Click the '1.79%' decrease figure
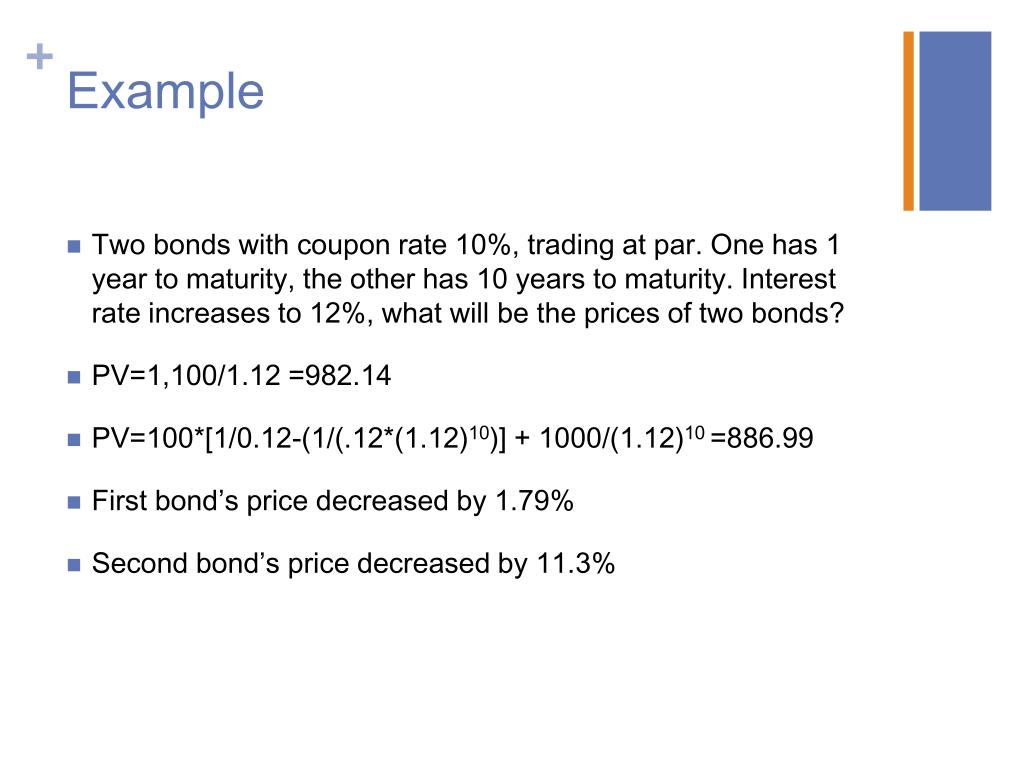1024x768 pixels. click(534, 501)
